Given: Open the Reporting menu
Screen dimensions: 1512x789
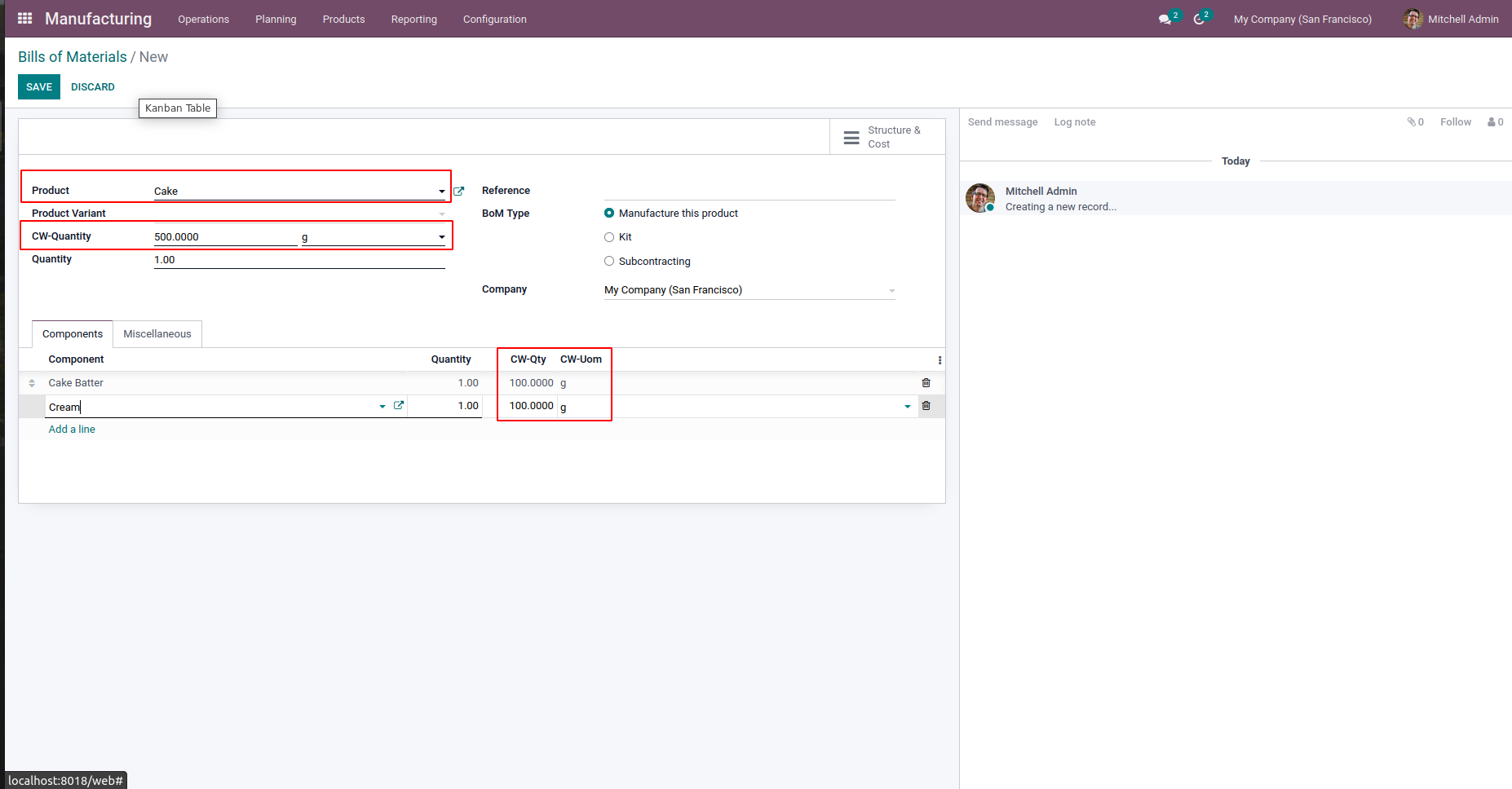Looking at the screenshot, I should click(x=413, y=19).
